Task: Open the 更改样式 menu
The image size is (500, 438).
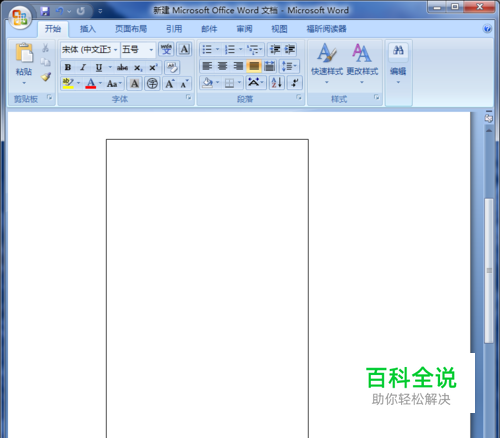Action: tap(362, 63)
